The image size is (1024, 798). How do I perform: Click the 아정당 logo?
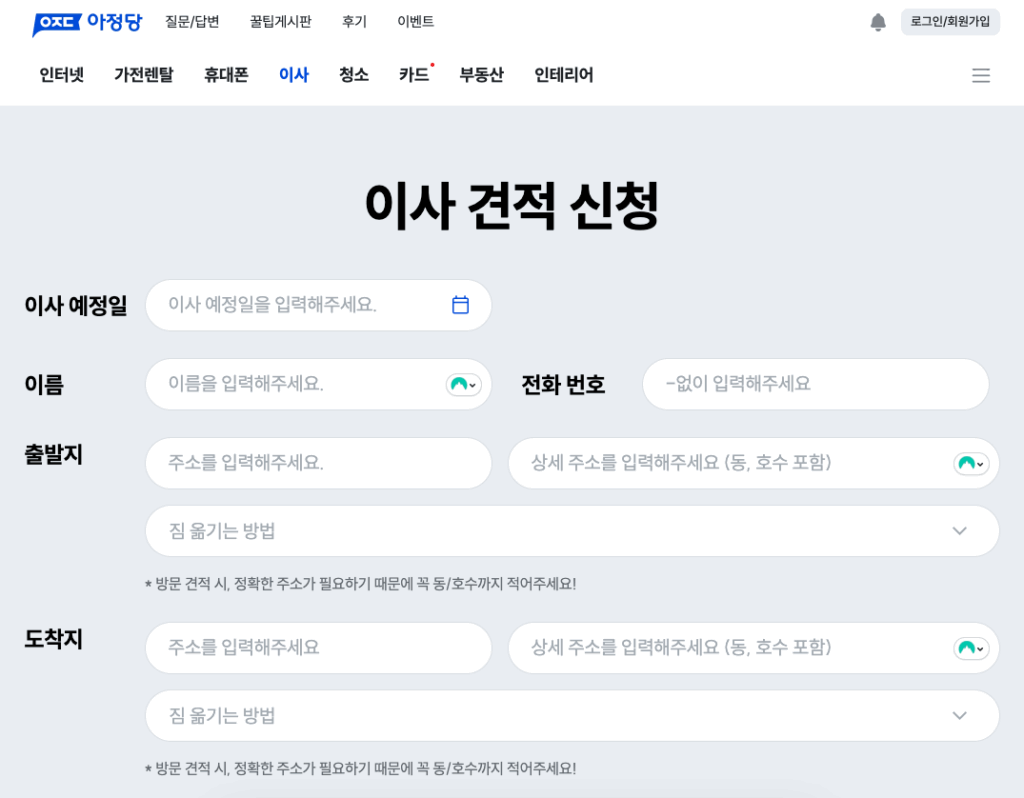(x=87, y=23)
